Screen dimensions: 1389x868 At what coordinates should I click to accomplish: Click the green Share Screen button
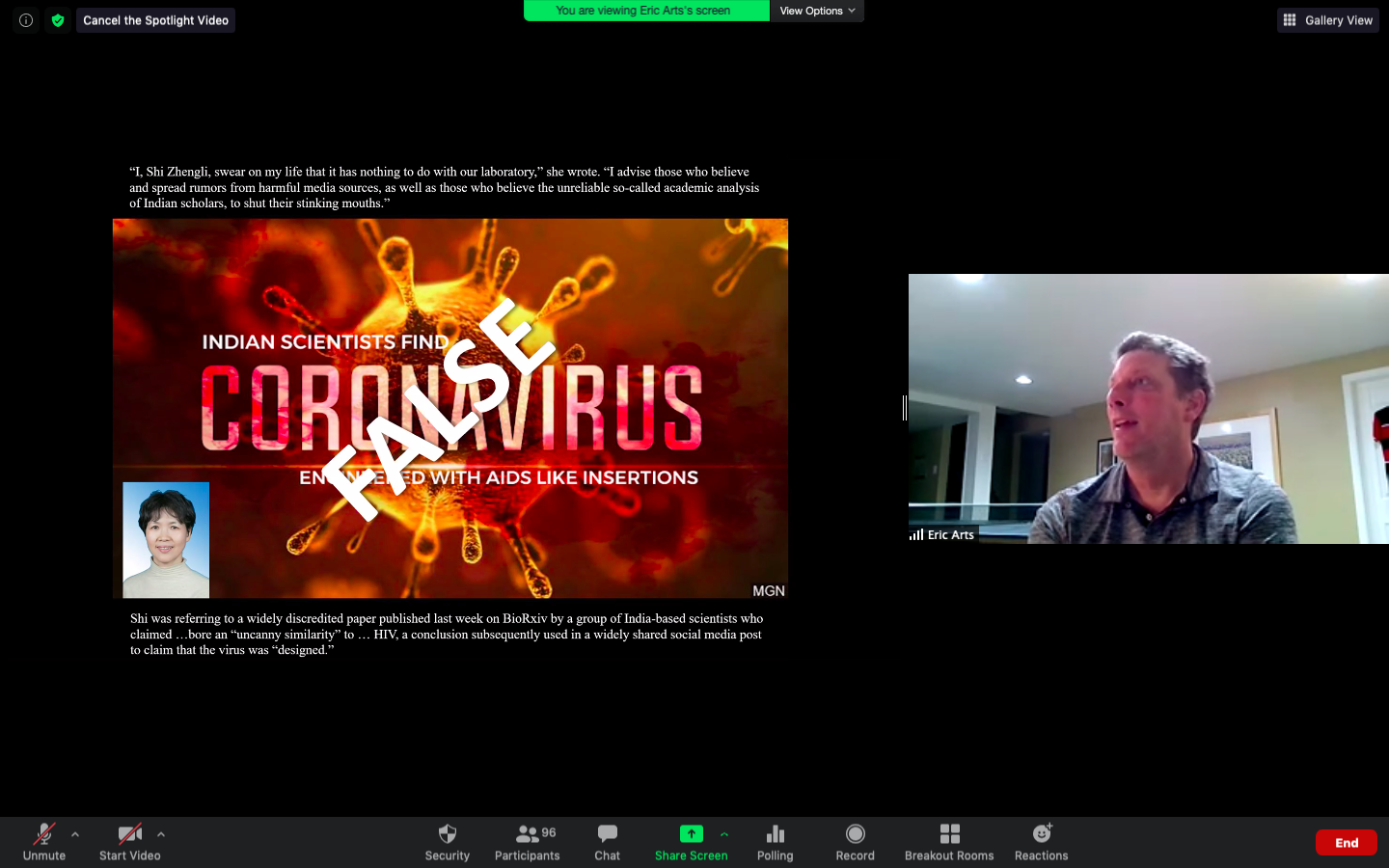pyautogui.click(x=691, y=841)
